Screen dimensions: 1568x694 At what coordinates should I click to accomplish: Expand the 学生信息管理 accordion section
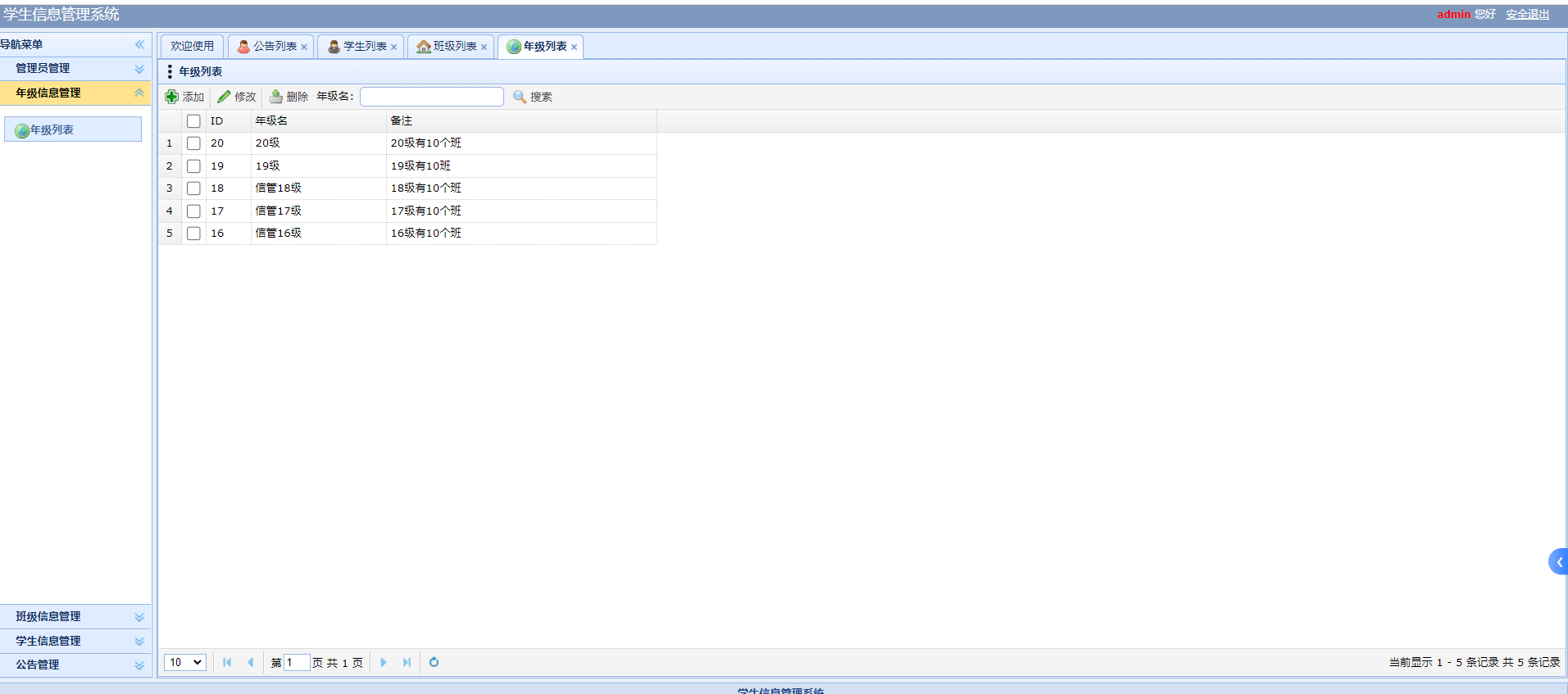(x=75, y=641)
